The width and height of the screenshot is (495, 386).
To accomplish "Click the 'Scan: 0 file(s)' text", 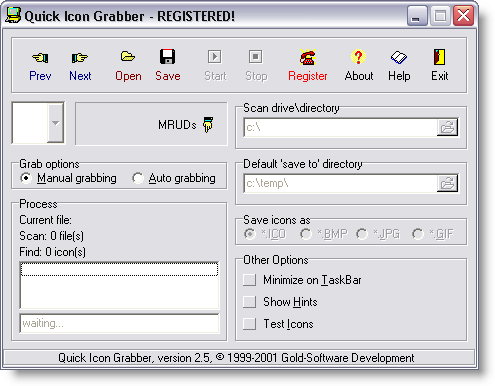I will (x=52, y=236).
